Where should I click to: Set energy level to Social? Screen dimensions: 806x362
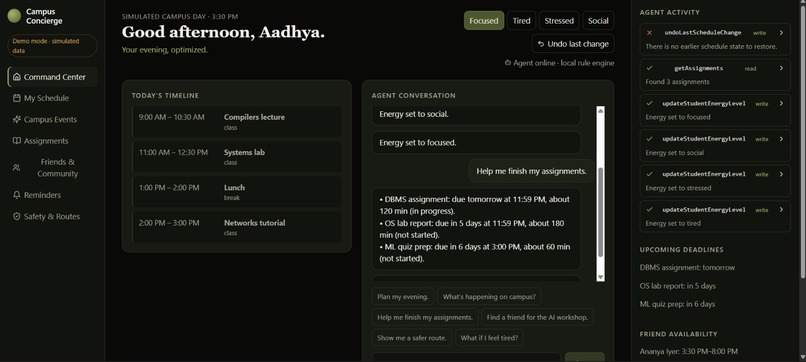(x=598, y=21)
